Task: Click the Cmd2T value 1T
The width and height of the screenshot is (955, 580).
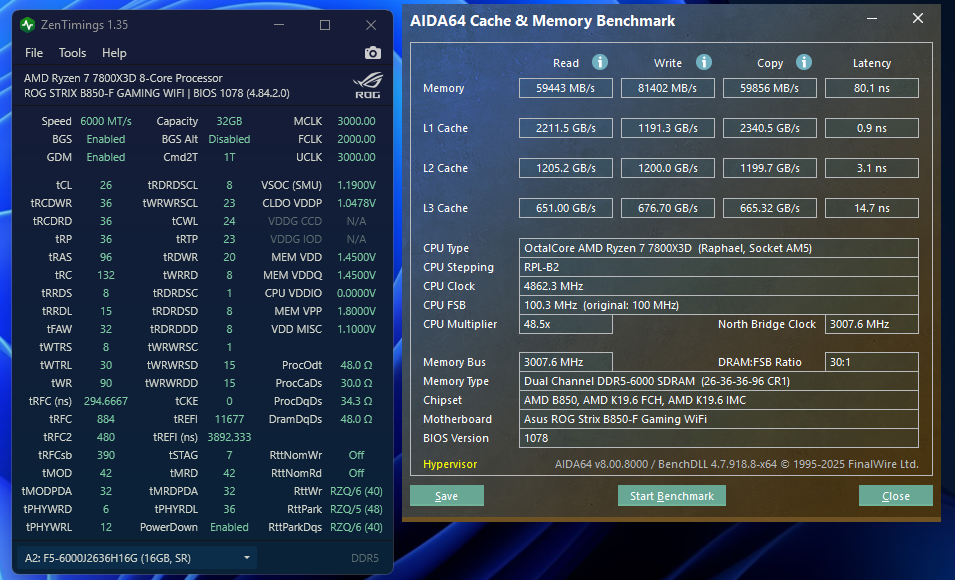Action: 230,157
